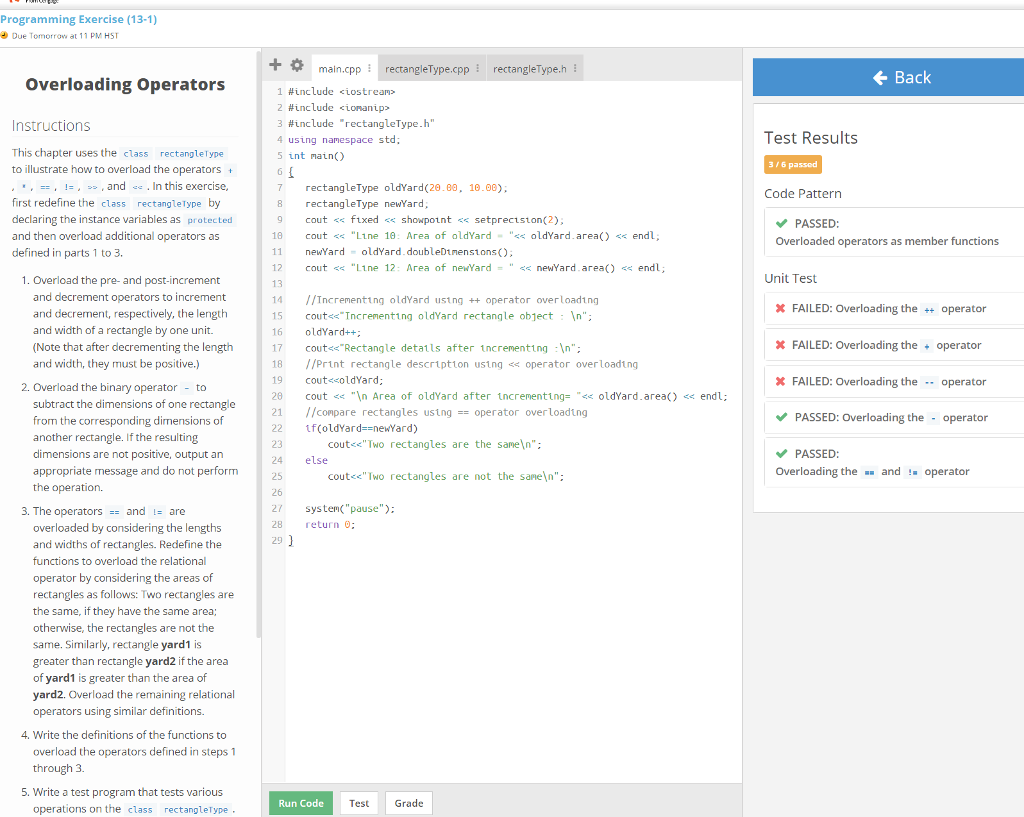The height and width of the screenshot is (817, 1024).
Task: Click Back arrow icon
Action: 880,78
